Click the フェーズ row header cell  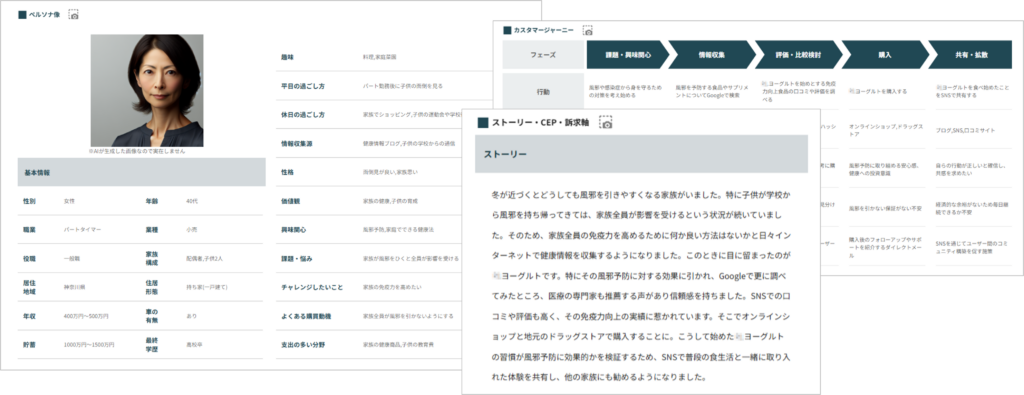pos(543,55)
